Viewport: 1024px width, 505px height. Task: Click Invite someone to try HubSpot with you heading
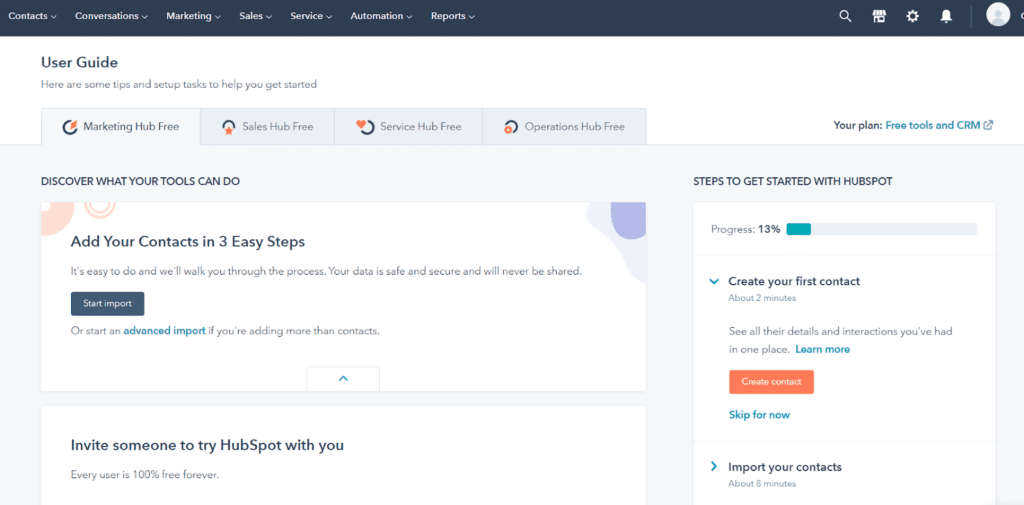point(207,446)
